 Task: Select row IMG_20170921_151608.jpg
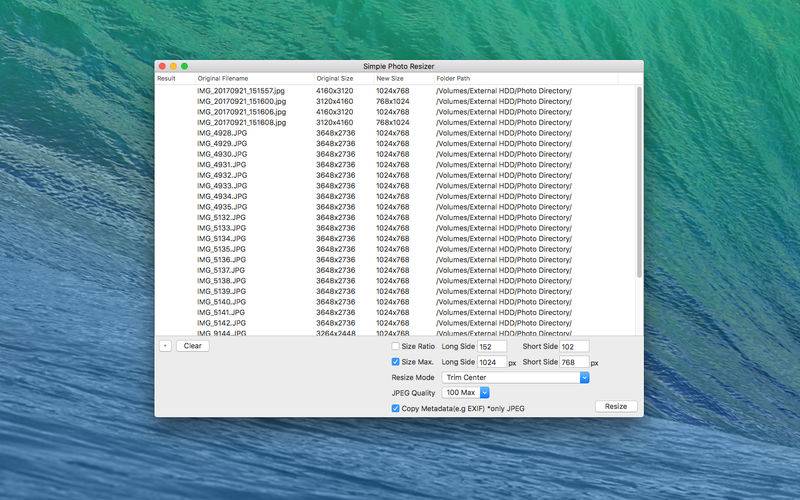[395, 122]
